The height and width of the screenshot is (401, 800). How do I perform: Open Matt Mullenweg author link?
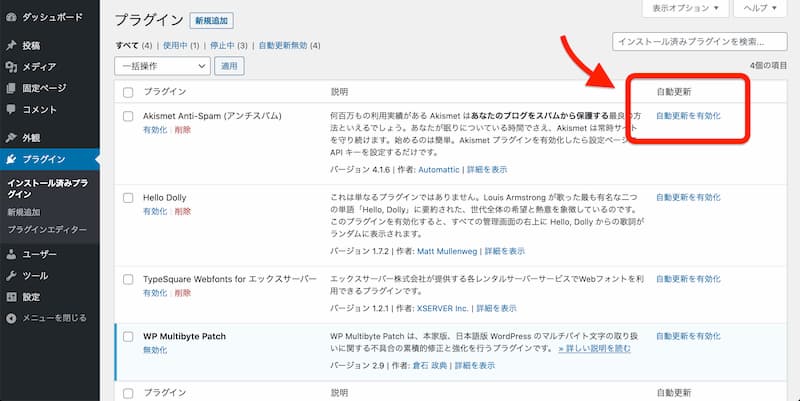coord(447,251)
